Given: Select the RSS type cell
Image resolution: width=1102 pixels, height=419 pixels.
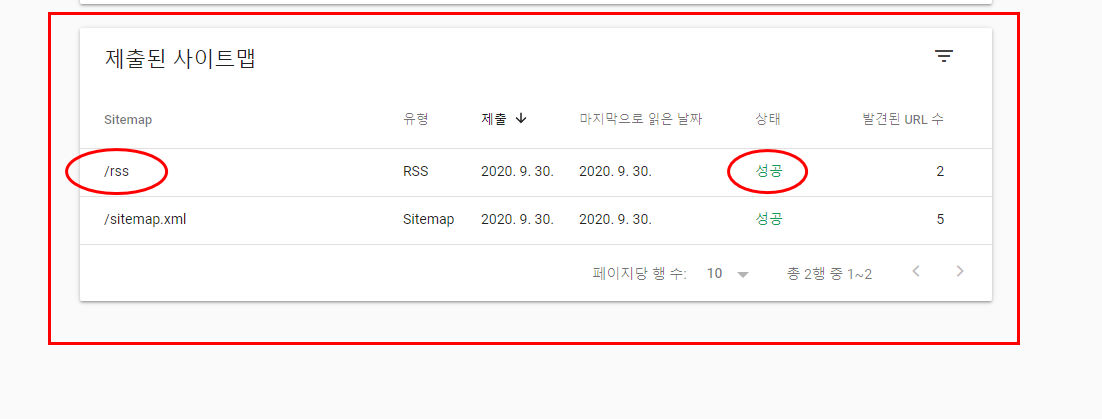Looking at the screenshot, I should pos(415,172).
